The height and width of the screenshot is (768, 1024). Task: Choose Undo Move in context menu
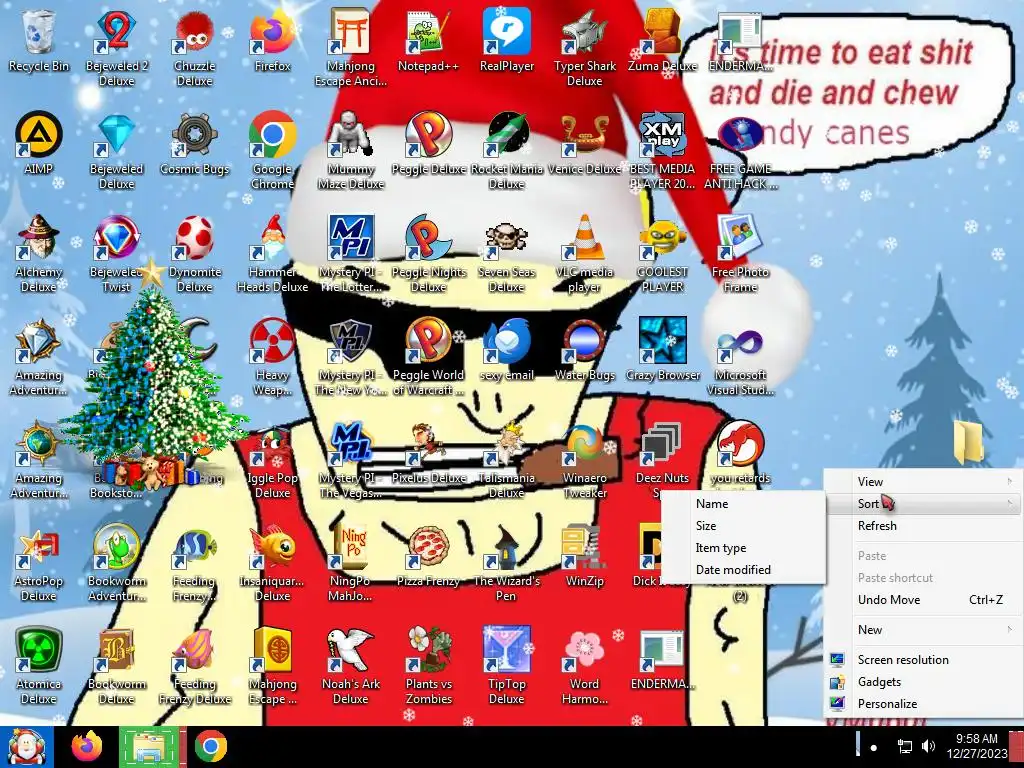point(923,600)
